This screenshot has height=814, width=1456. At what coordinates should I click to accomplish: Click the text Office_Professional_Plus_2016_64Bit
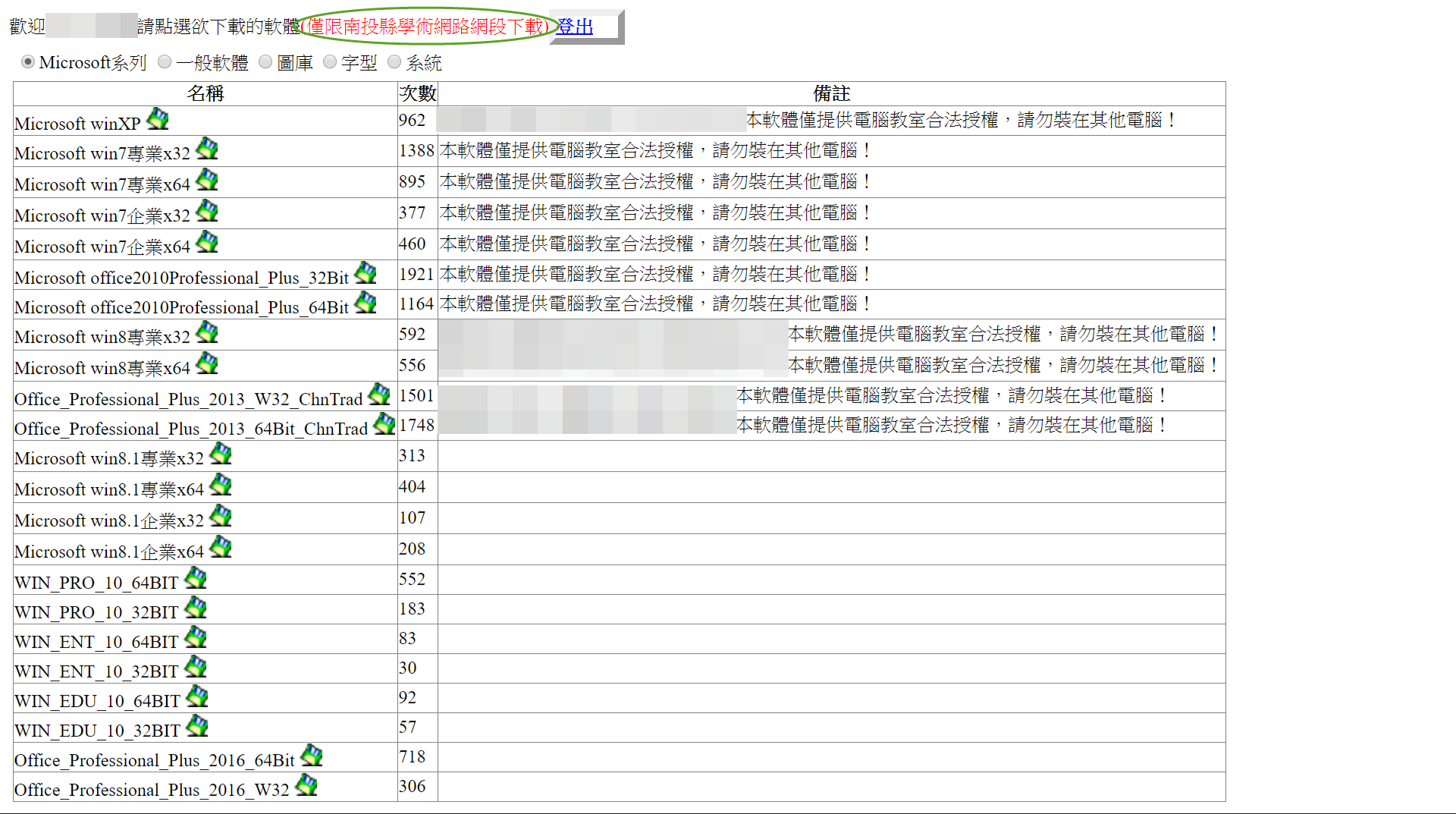point(155,760)
